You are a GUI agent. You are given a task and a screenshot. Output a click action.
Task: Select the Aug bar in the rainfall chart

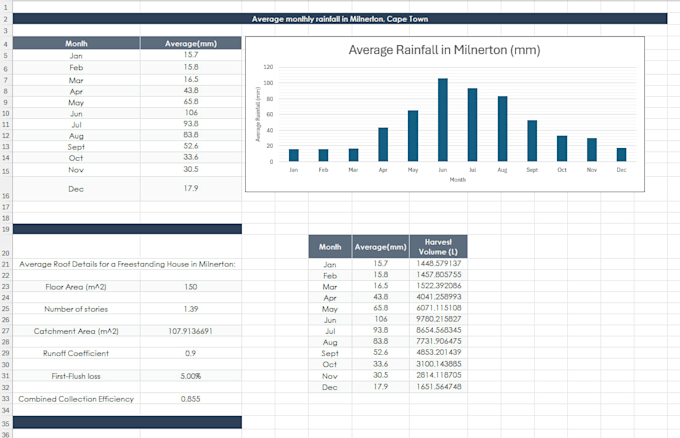pos(502,129)
